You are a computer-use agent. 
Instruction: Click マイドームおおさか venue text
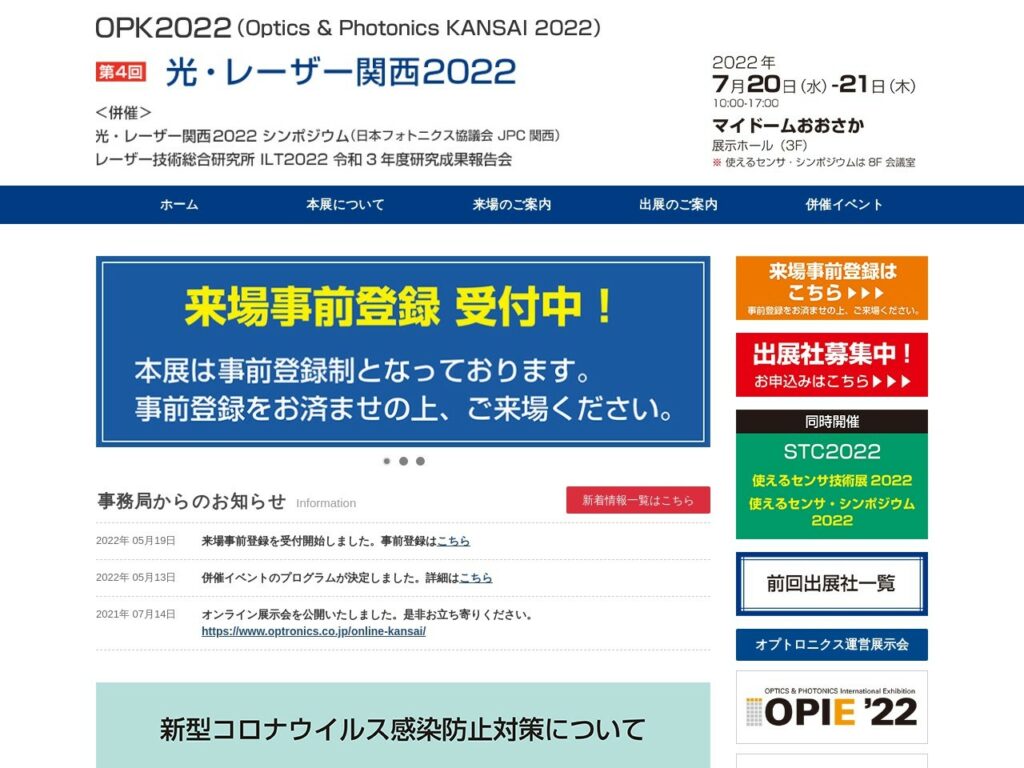coord(788,125)
